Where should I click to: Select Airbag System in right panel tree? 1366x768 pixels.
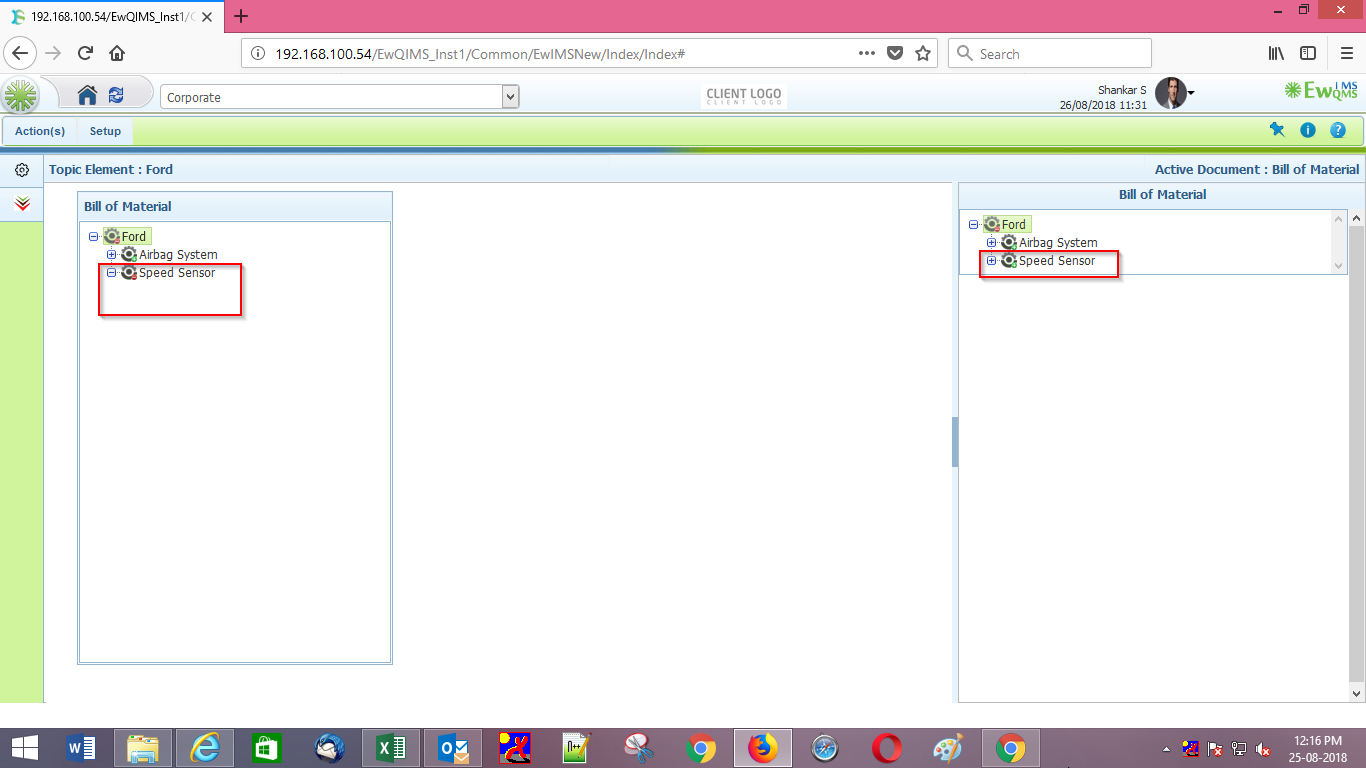point(1058,243)
